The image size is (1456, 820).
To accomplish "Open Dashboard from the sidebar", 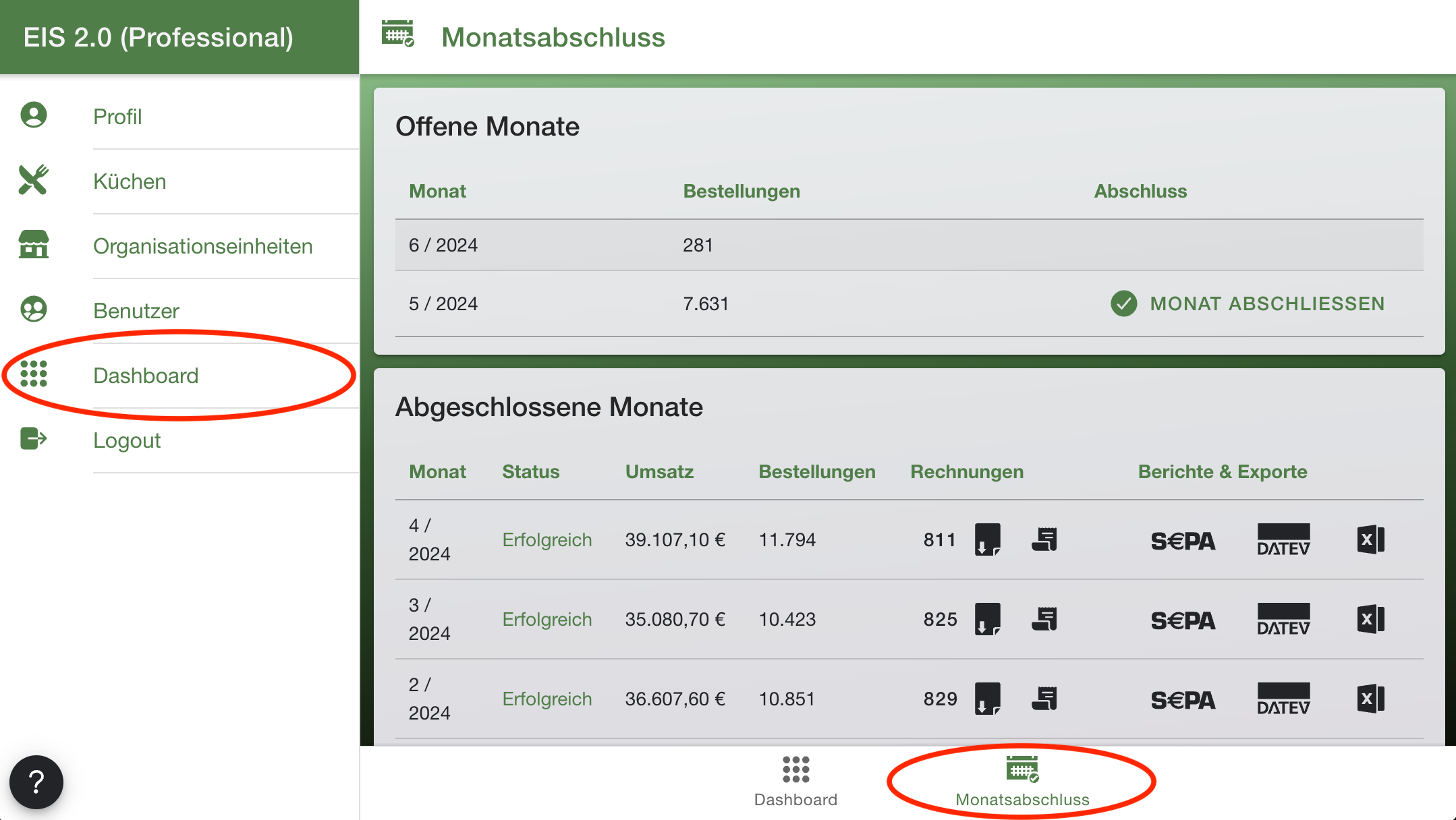I will [146, 376].
